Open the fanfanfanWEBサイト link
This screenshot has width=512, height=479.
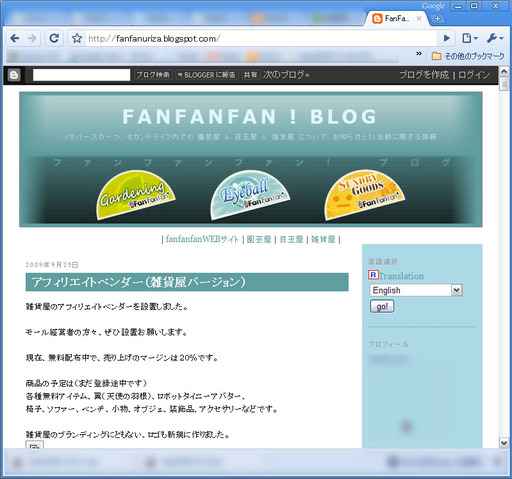tap(202, 239)
